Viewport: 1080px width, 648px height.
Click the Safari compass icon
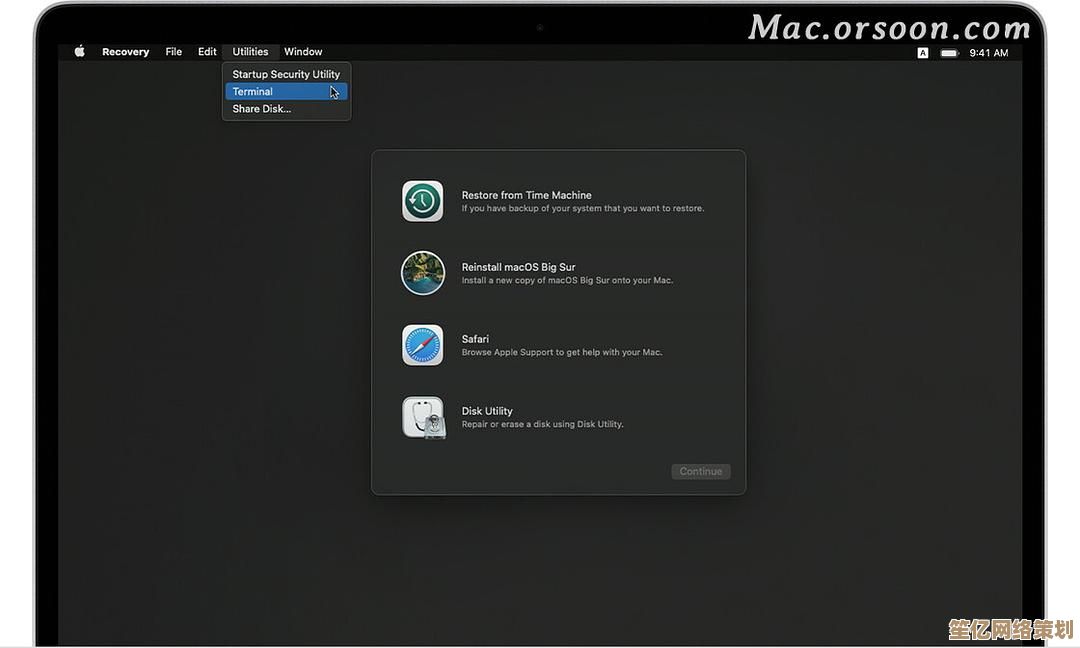pos(422,345)
